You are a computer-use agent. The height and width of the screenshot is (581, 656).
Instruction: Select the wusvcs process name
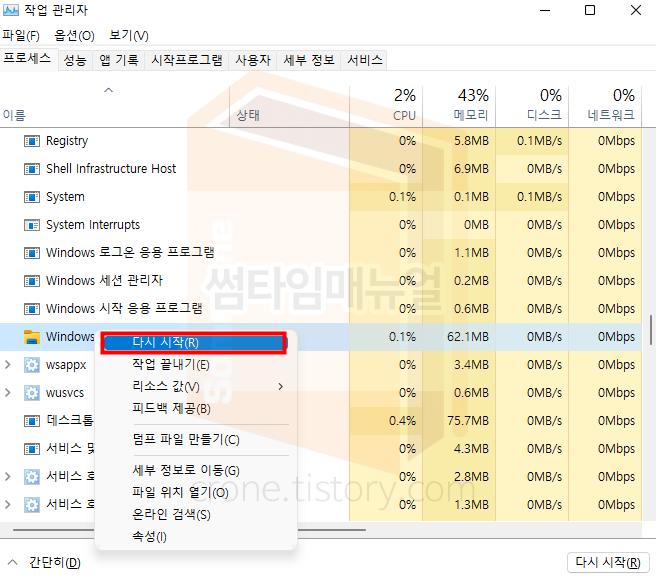(x=65, y=393)
